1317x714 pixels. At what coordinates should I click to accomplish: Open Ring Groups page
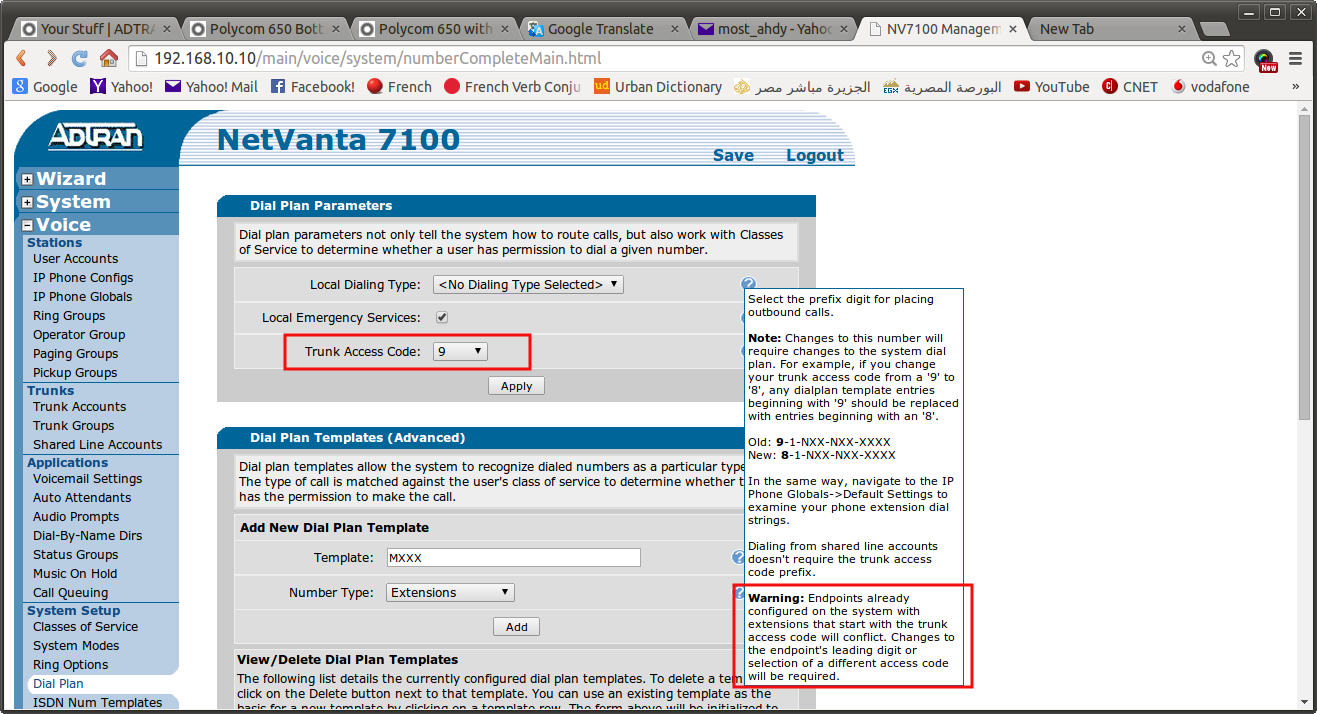69,315
